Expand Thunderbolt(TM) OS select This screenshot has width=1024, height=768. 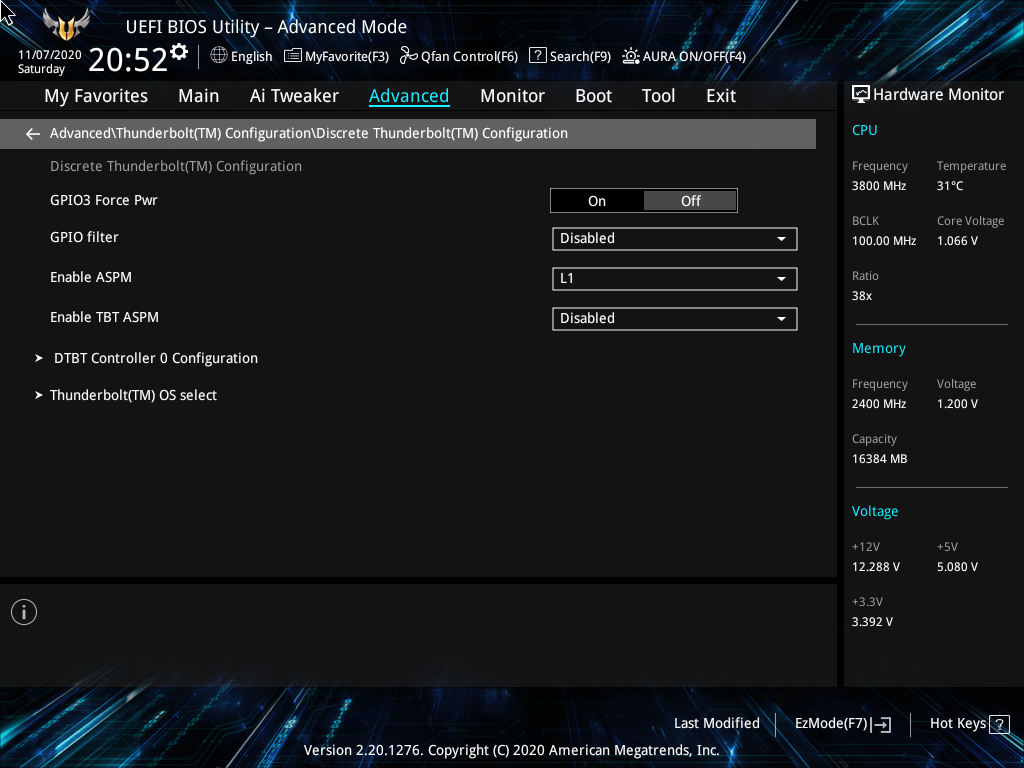[133, 395]
